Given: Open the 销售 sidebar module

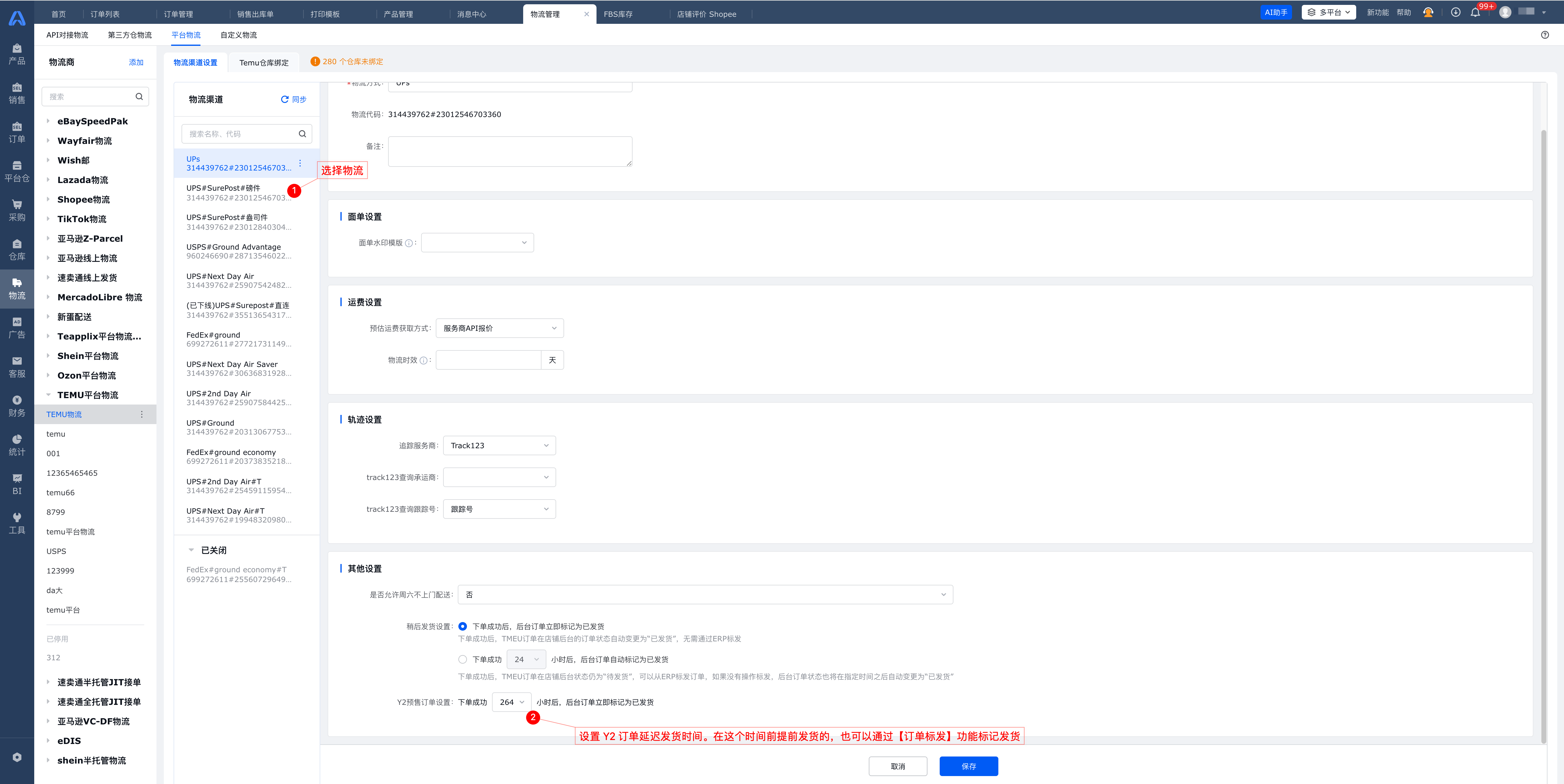Looking at the screenshot, I should (17, 93).
